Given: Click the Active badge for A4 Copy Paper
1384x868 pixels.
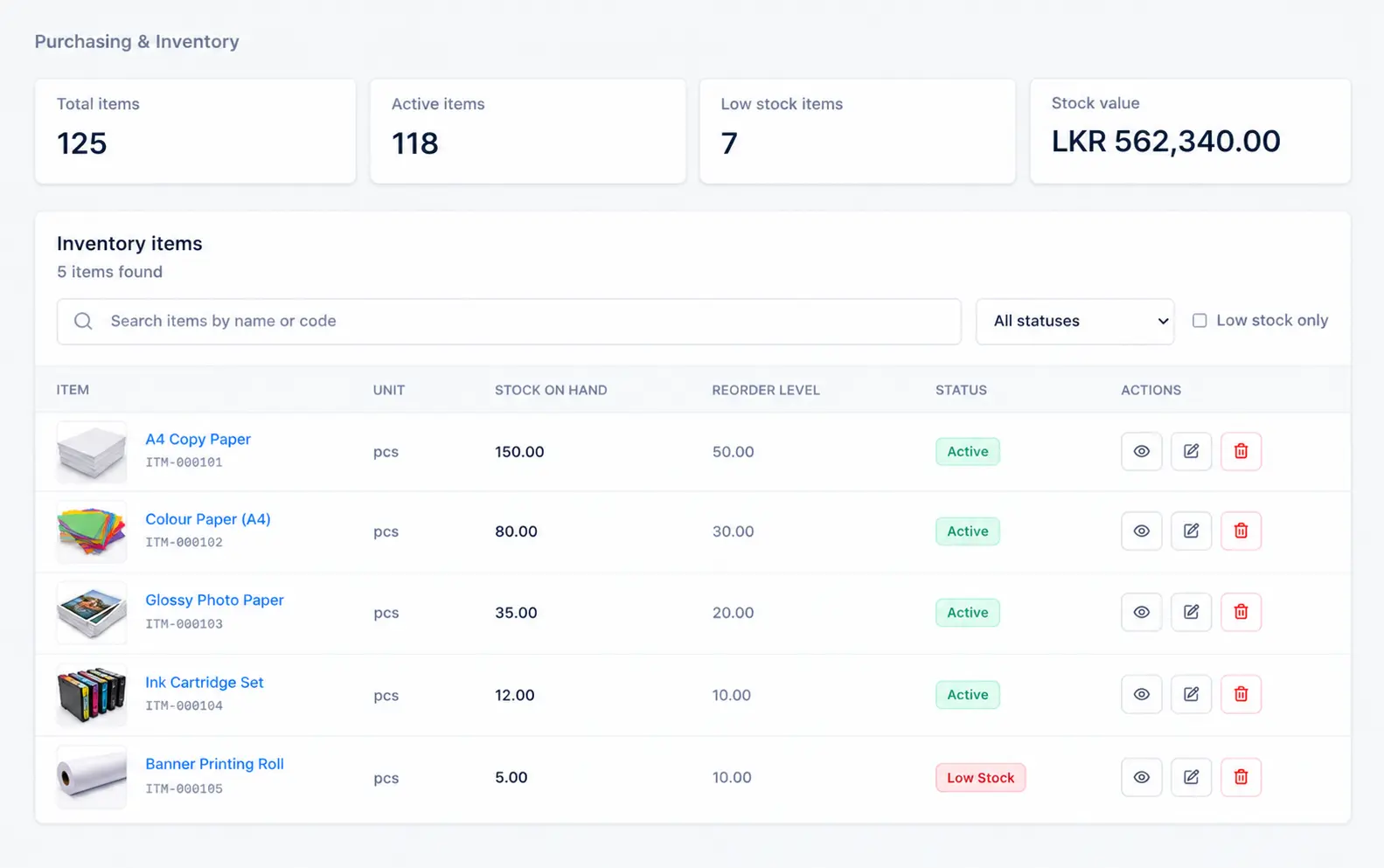Looking at the screenshot, I should point(968,451).
